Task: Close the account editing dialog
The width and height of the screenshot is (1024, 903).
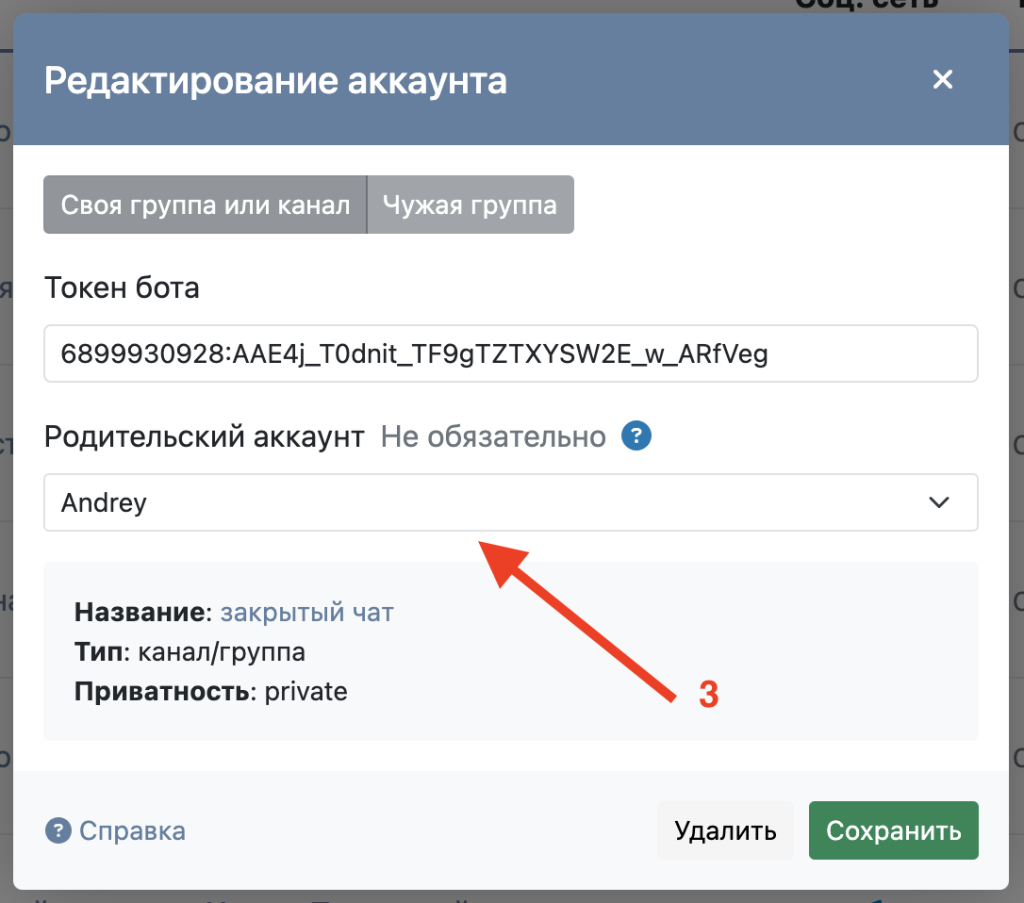Action: point(942,80)
